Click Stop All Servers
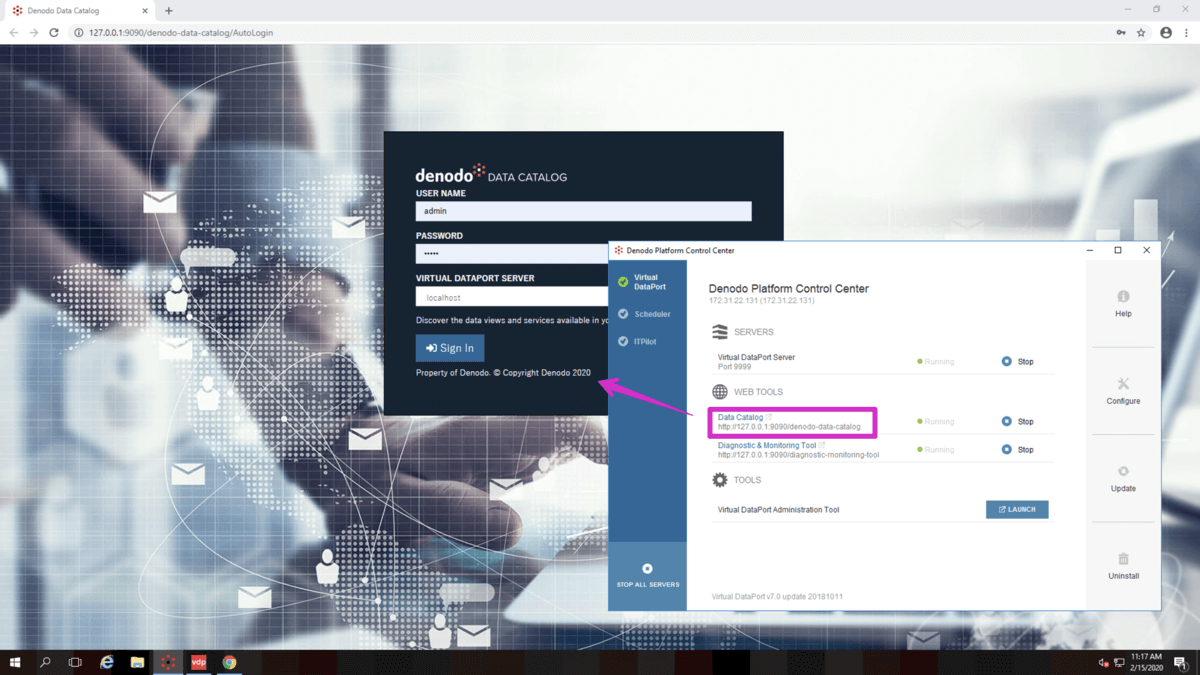This screenshot has height=675, width=1200. click(x=647, y=575)
